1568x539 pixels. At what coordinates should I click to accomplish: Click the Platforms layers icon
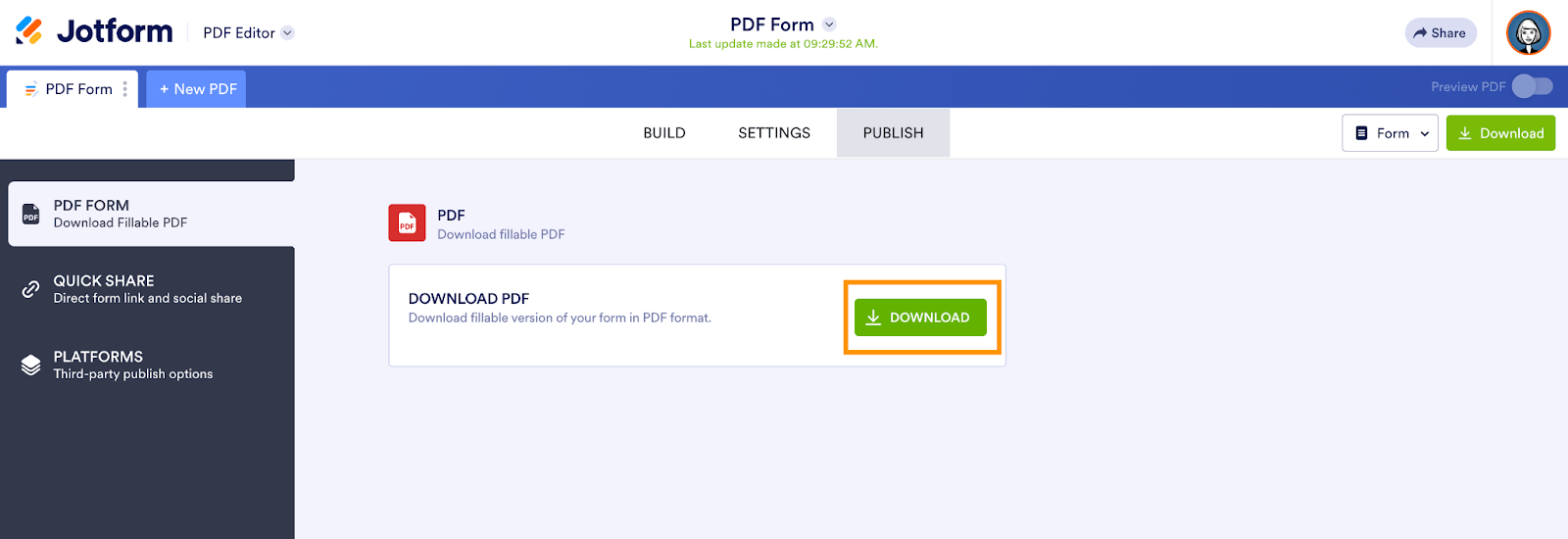coord(31,365)
